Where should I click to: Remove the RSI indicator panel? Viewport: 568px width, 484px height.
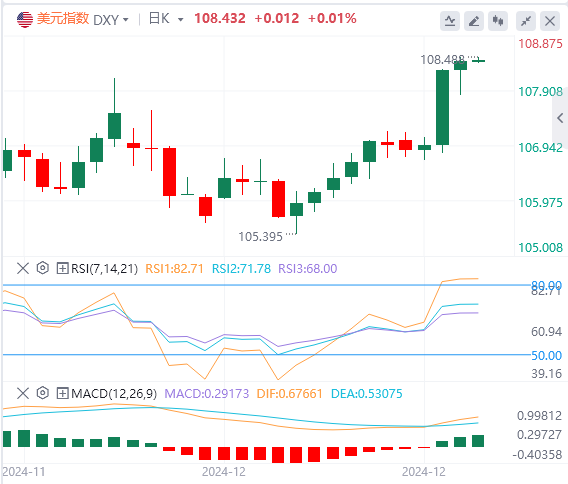23,268
